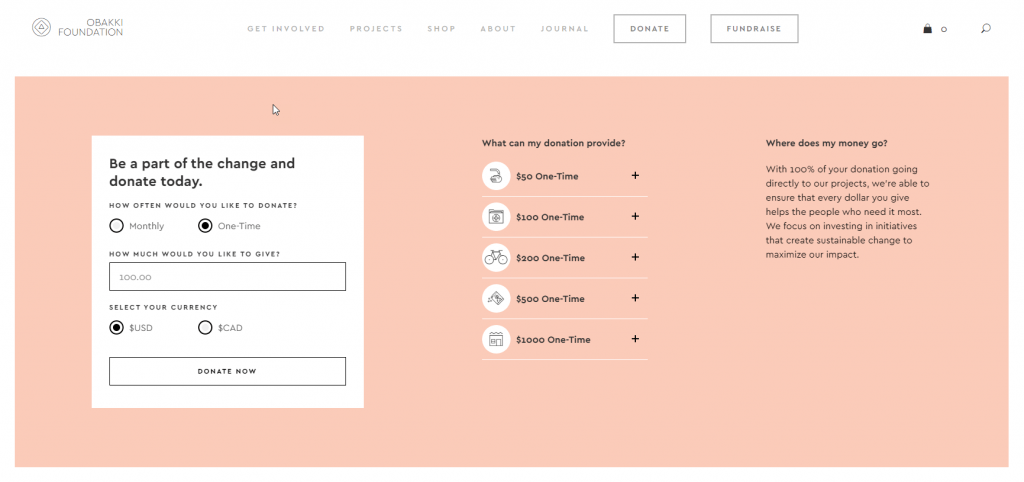Viewport: 1024px width, 482px height.
Task: Expand the $50 One-Time plus sign
Action: [x=635, y=176]
